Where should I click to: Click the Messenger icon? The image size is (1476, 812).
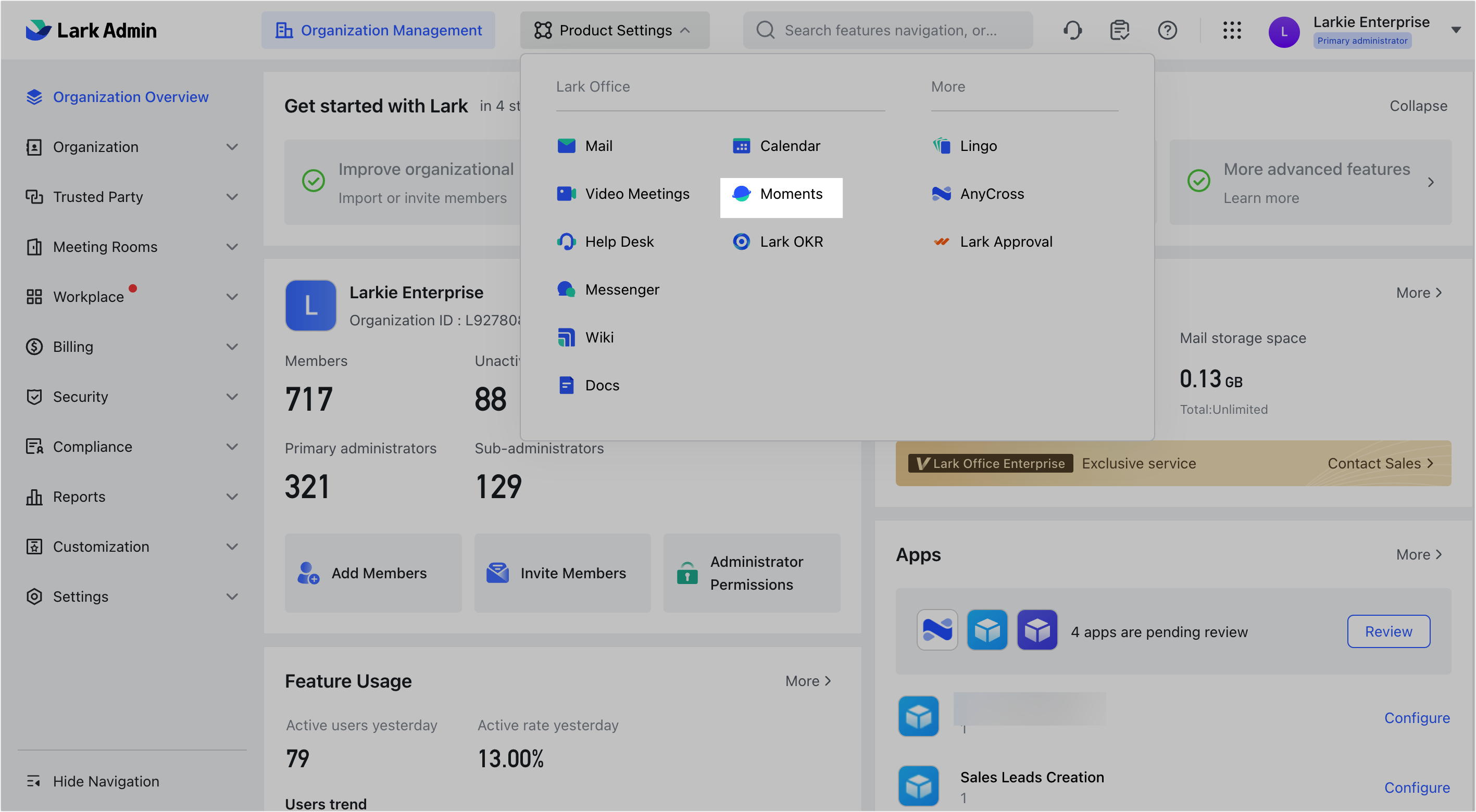pyautogui.click(x=566, y=290)
